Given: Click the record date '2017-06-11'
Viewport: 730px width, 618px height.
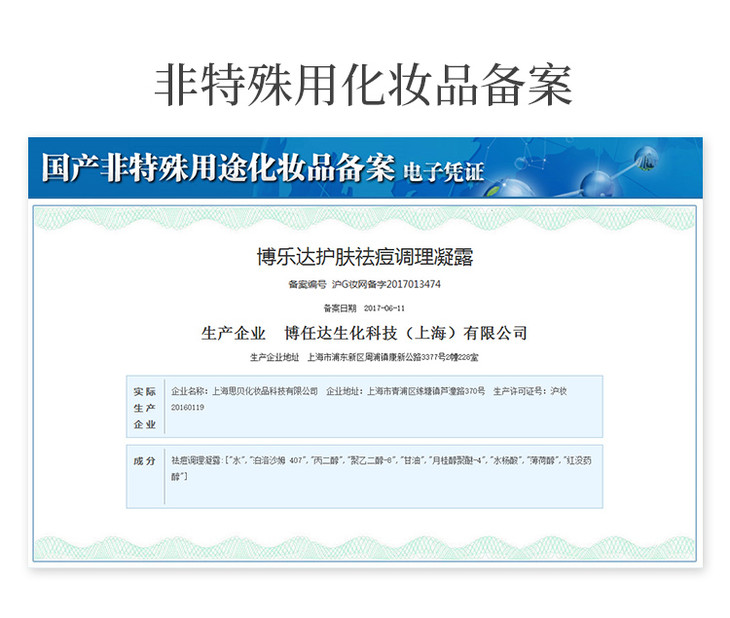Looking at the screenshot, I should tap(384, 308).
